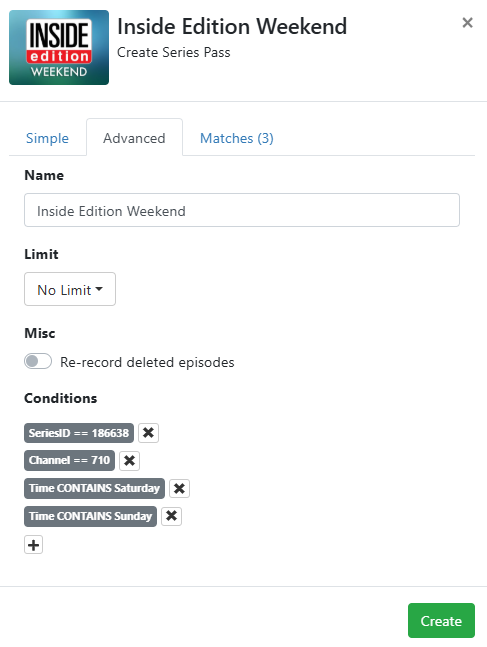Delete the Time CONTAINS Saturday condition

[x=179, y=489]
